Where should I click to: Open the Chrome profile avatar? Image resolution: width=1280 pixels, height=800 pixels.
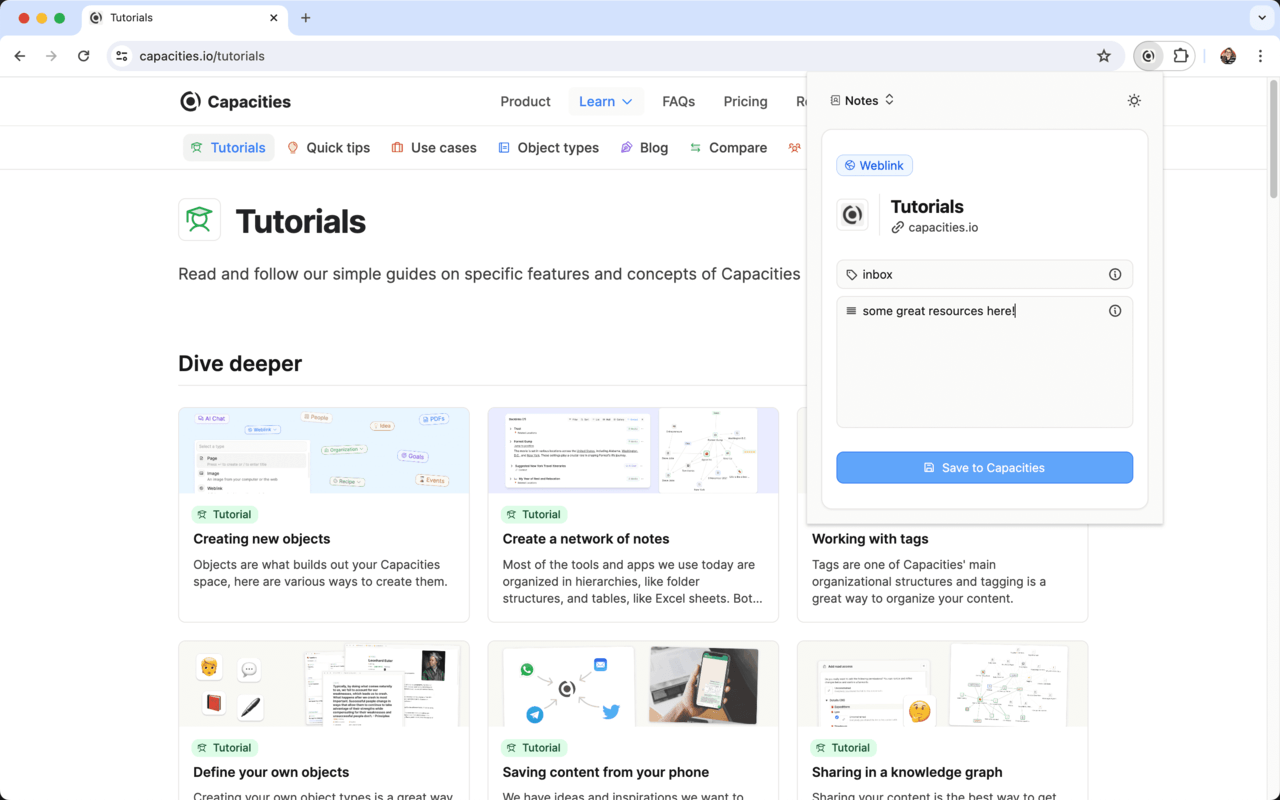pyautogui.click(x=1228, y=56)
